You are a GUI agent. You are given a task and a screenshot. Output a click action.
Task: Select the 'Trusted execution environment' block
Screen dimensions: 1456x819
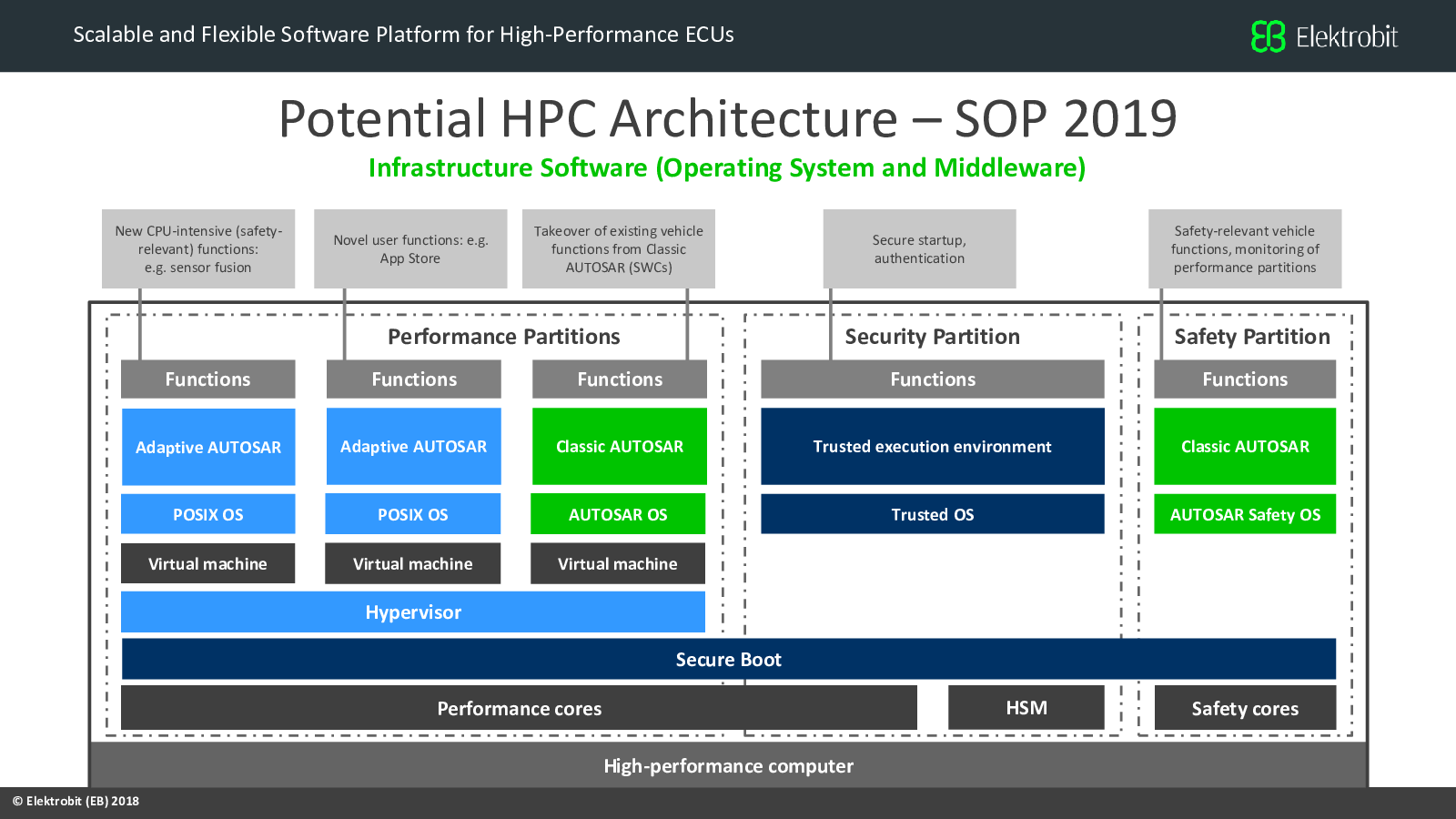coord(933,447)
